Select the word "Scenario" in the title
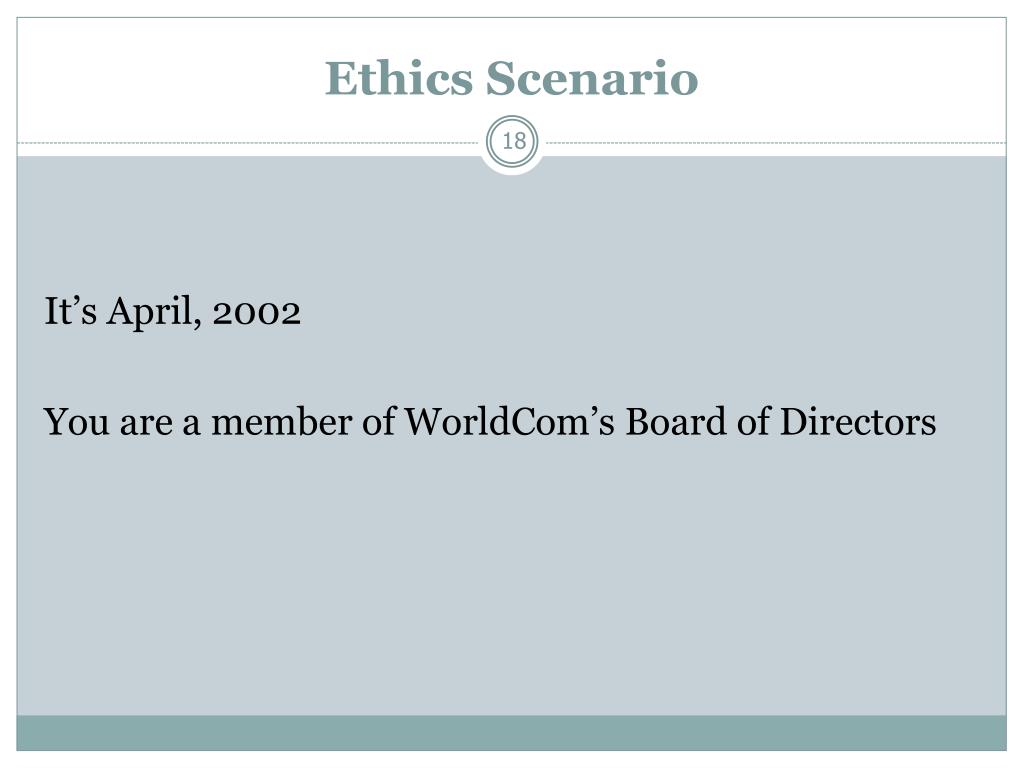 point(592,78)
